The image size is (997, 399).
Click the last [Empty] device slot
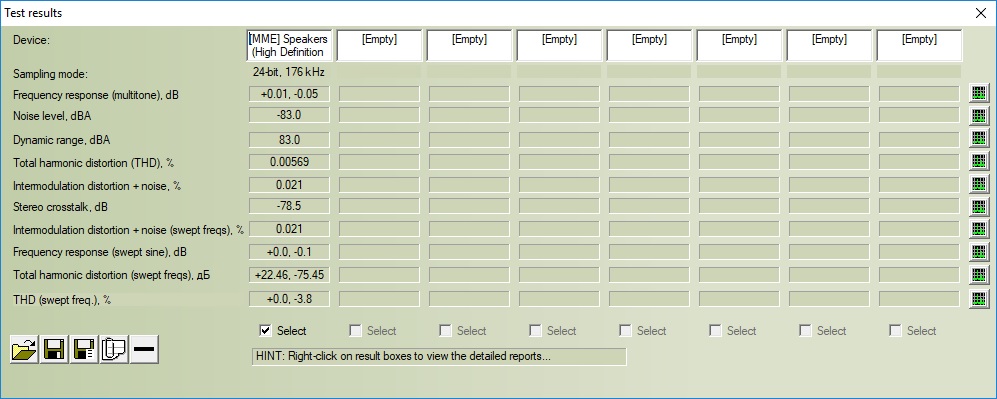919,45
